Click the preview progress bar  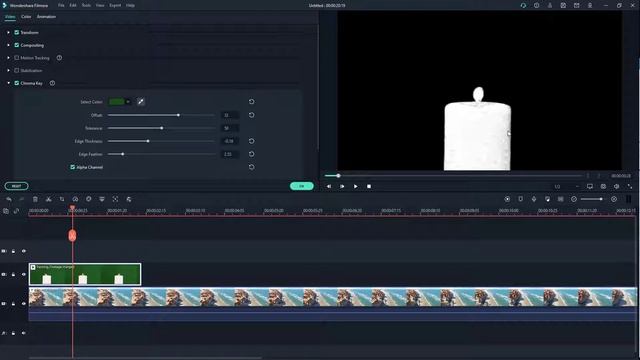tap(453, 176)
